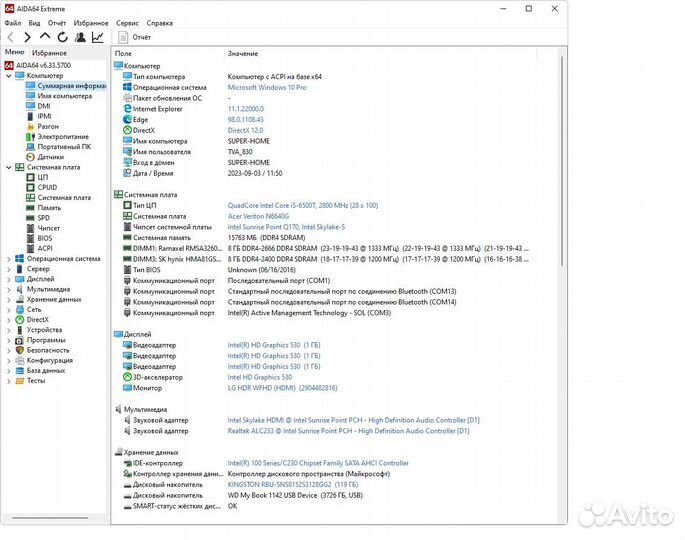Screen dimensions: 685x540
Task: Collapse the Компьютер tree node
Action: point(9,76)
